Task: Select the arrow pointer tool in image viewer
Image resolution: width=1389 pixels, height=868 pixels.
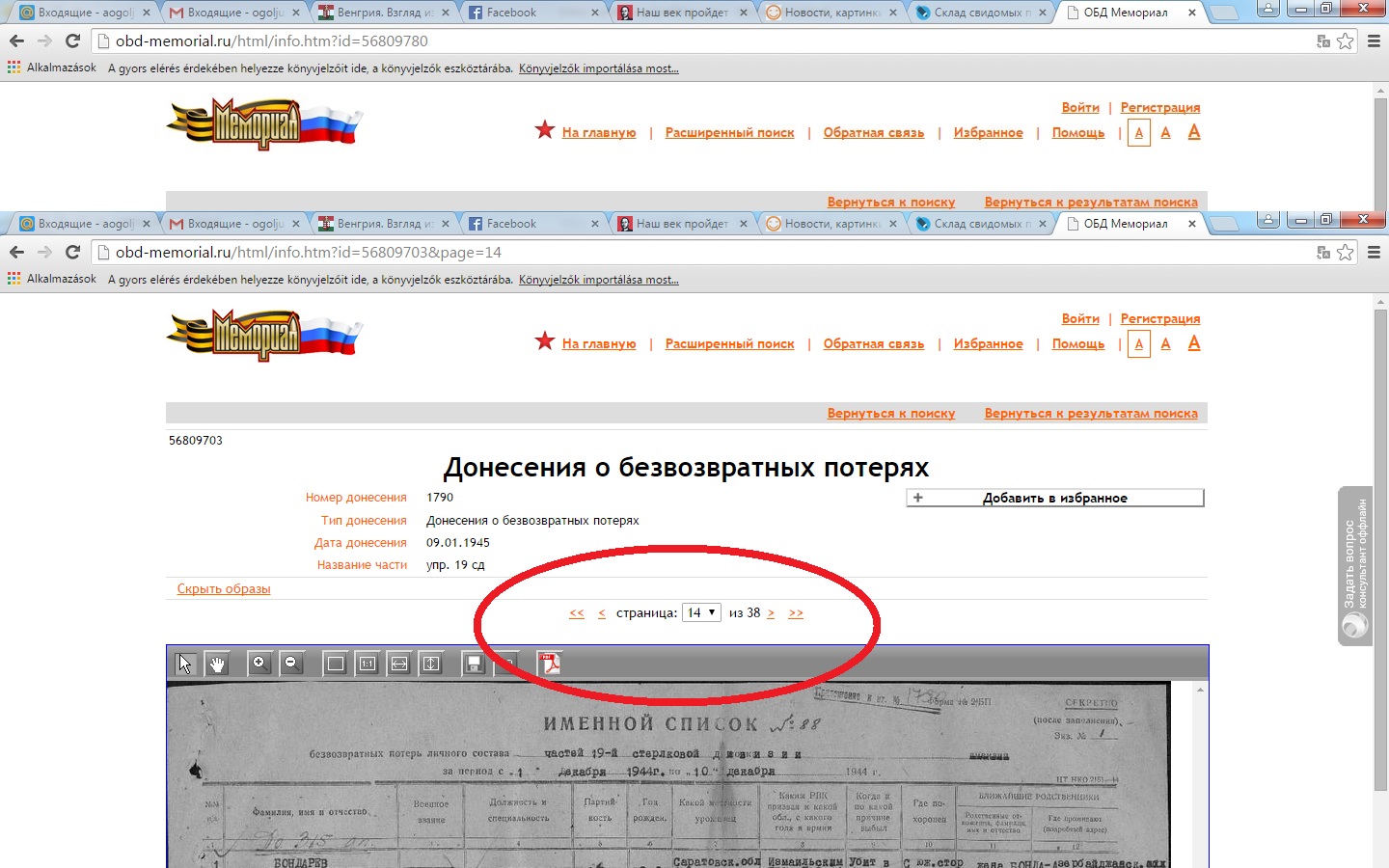Action: click(x=185, y=664)
